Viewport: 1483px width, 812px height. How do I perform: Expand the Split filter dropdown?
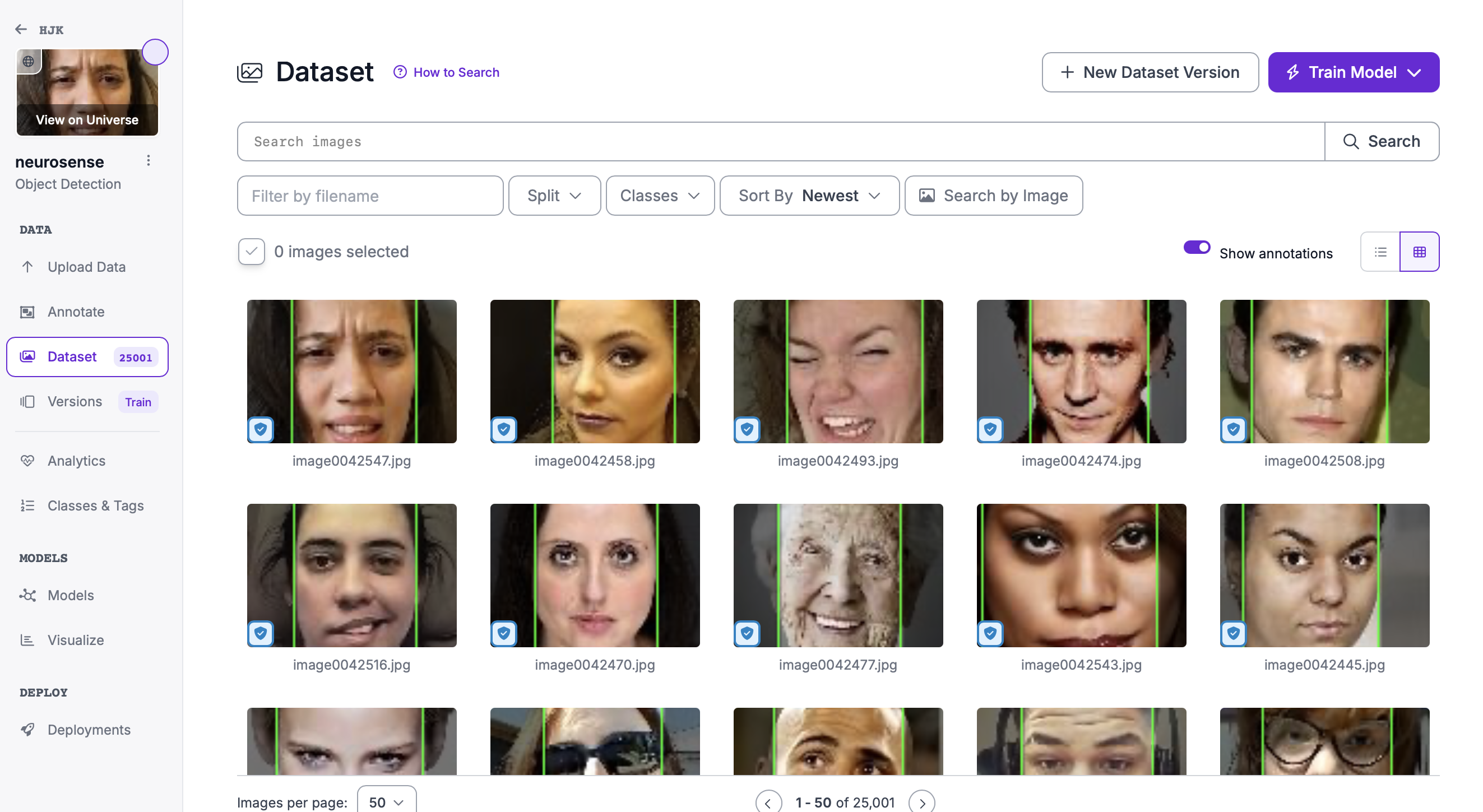(554, 196)
